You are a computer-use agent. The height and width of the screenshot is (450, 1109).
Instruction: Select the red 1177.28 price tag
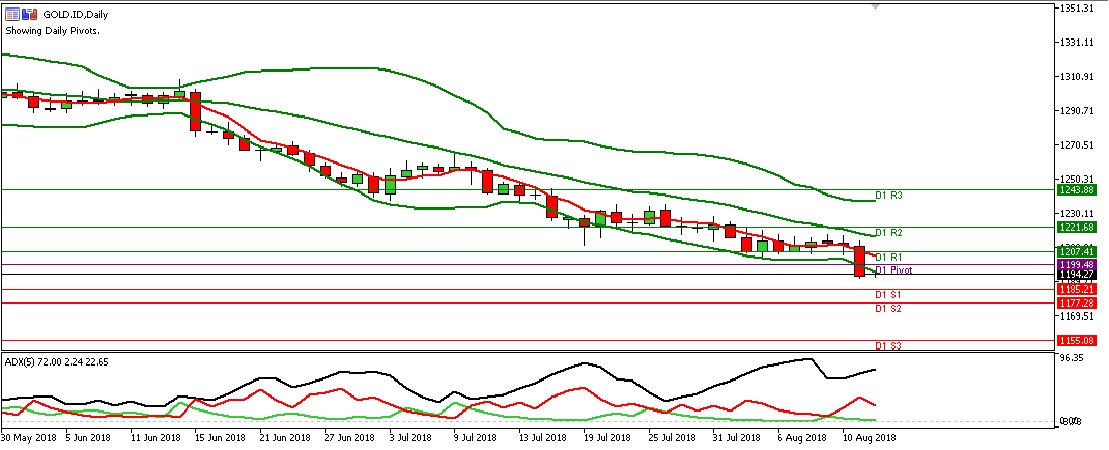[1078, 302]
